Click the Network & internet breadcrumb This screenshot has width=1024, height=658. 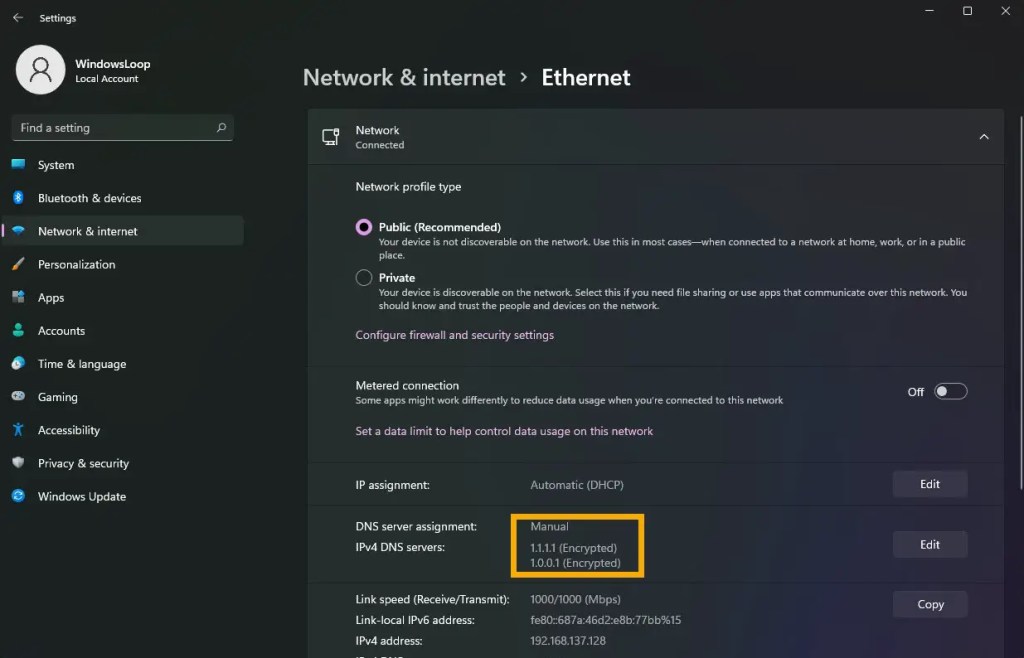[404, 78]
